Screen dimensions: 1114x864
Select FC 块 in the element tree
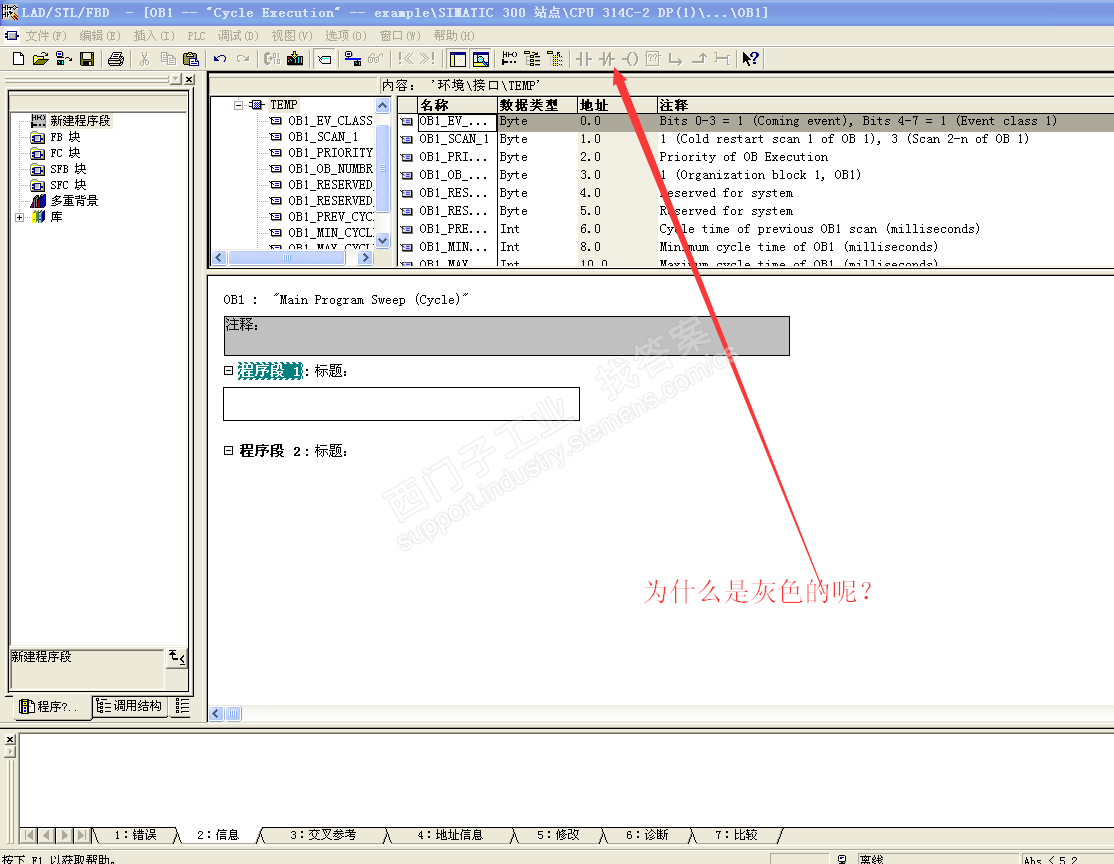tap(65, 153)
